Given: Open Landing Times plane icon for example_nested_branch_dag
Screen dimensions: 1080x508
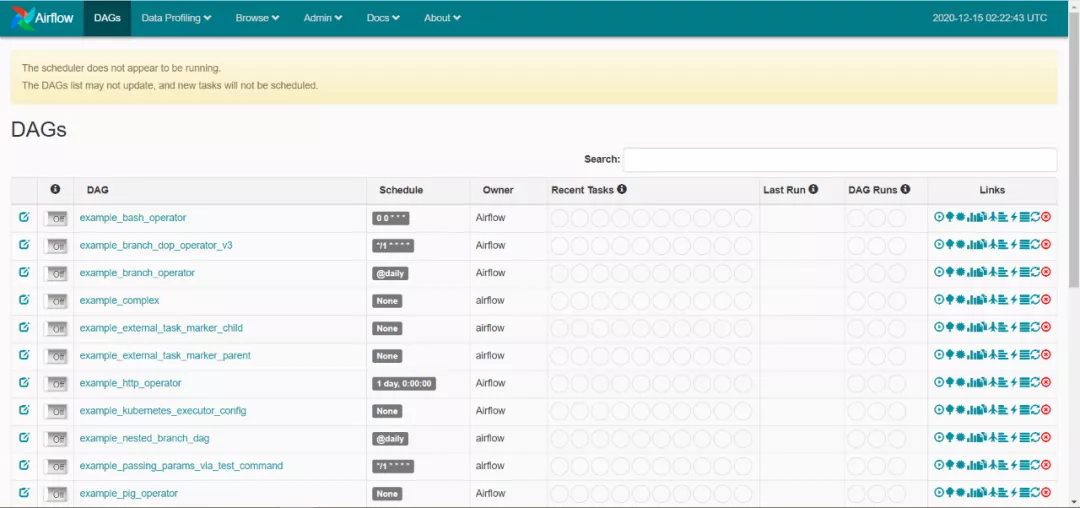Looking at the screenshot, I should coord(993,437).
